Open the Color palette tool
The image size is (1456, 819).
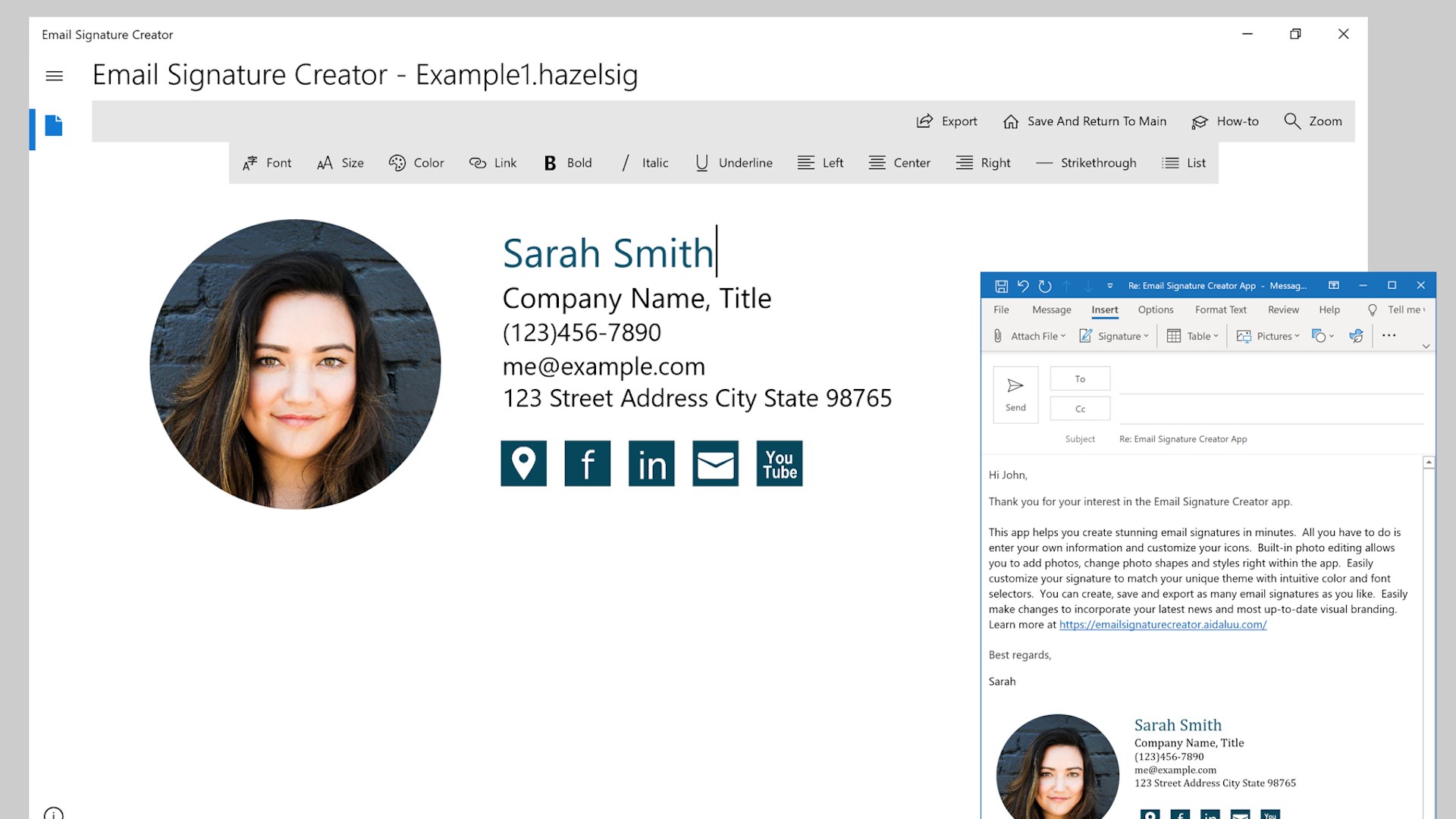pyautogui.click(x=416, y=163)
